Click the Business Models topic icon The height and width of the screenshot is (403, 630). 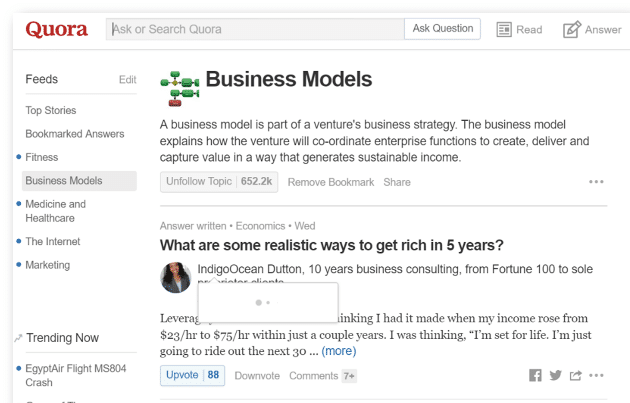(180, 88)
